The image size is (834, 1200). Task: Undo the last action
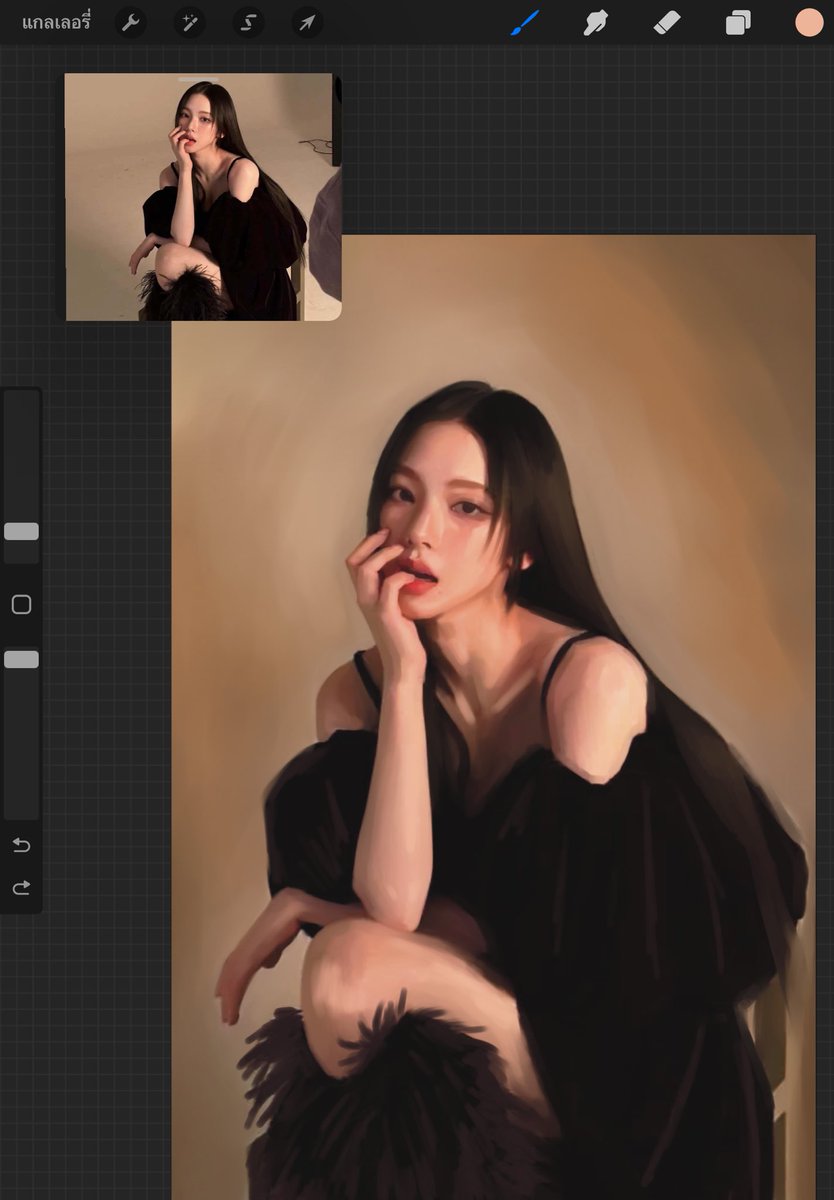point(21,845)
